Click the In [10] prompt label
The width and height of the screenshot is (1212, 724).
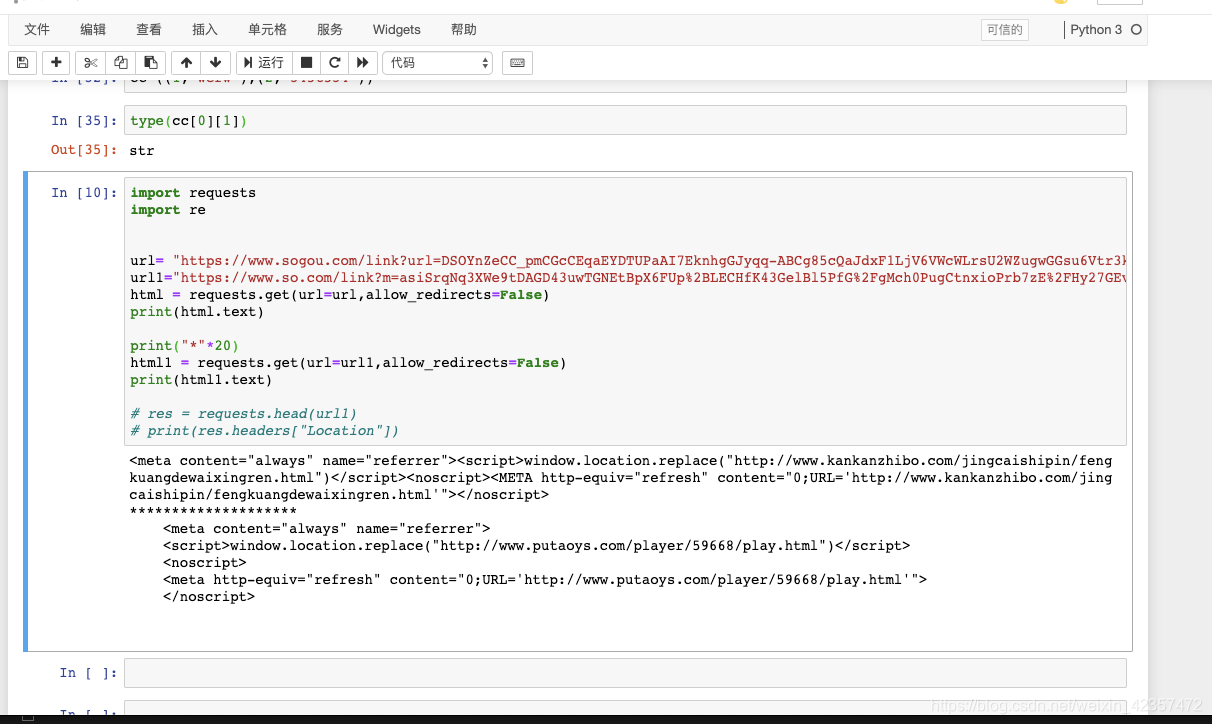point(84,193)
